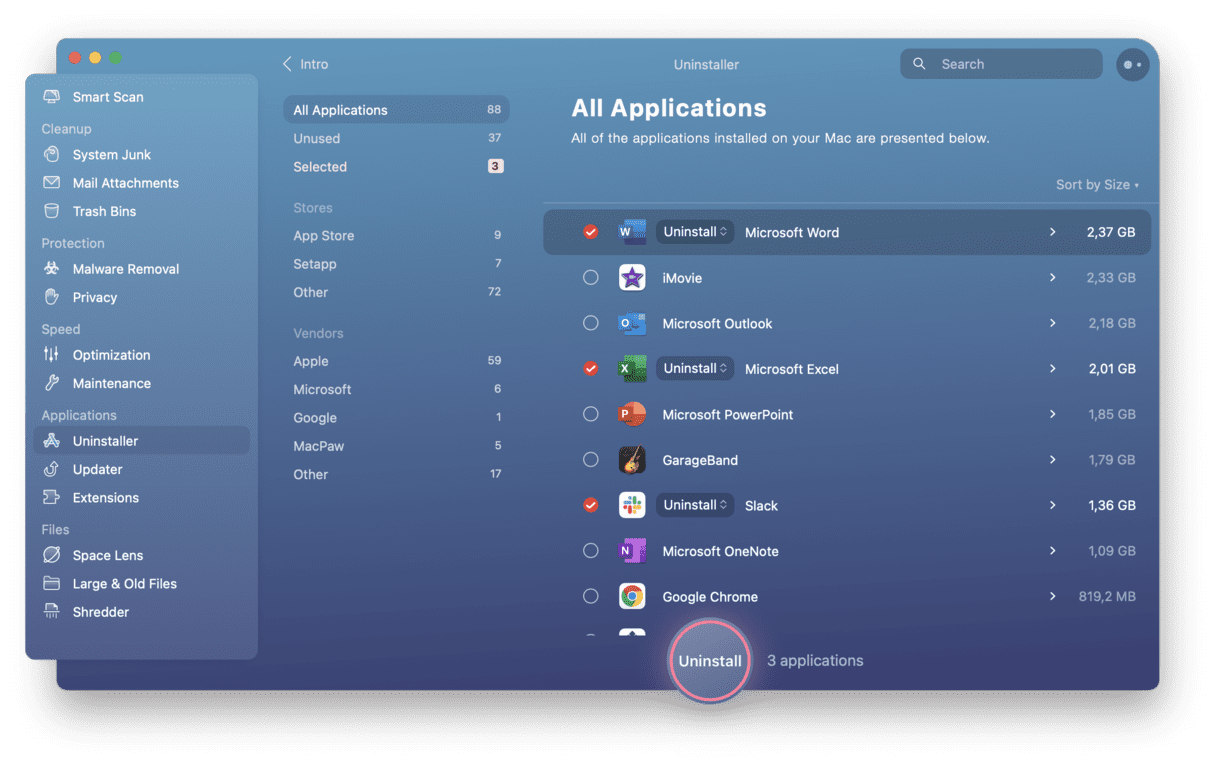Expand Microsoft Outlook details chevron
The height and width of the screenshot is (765, 1216).
[1052, 323]
